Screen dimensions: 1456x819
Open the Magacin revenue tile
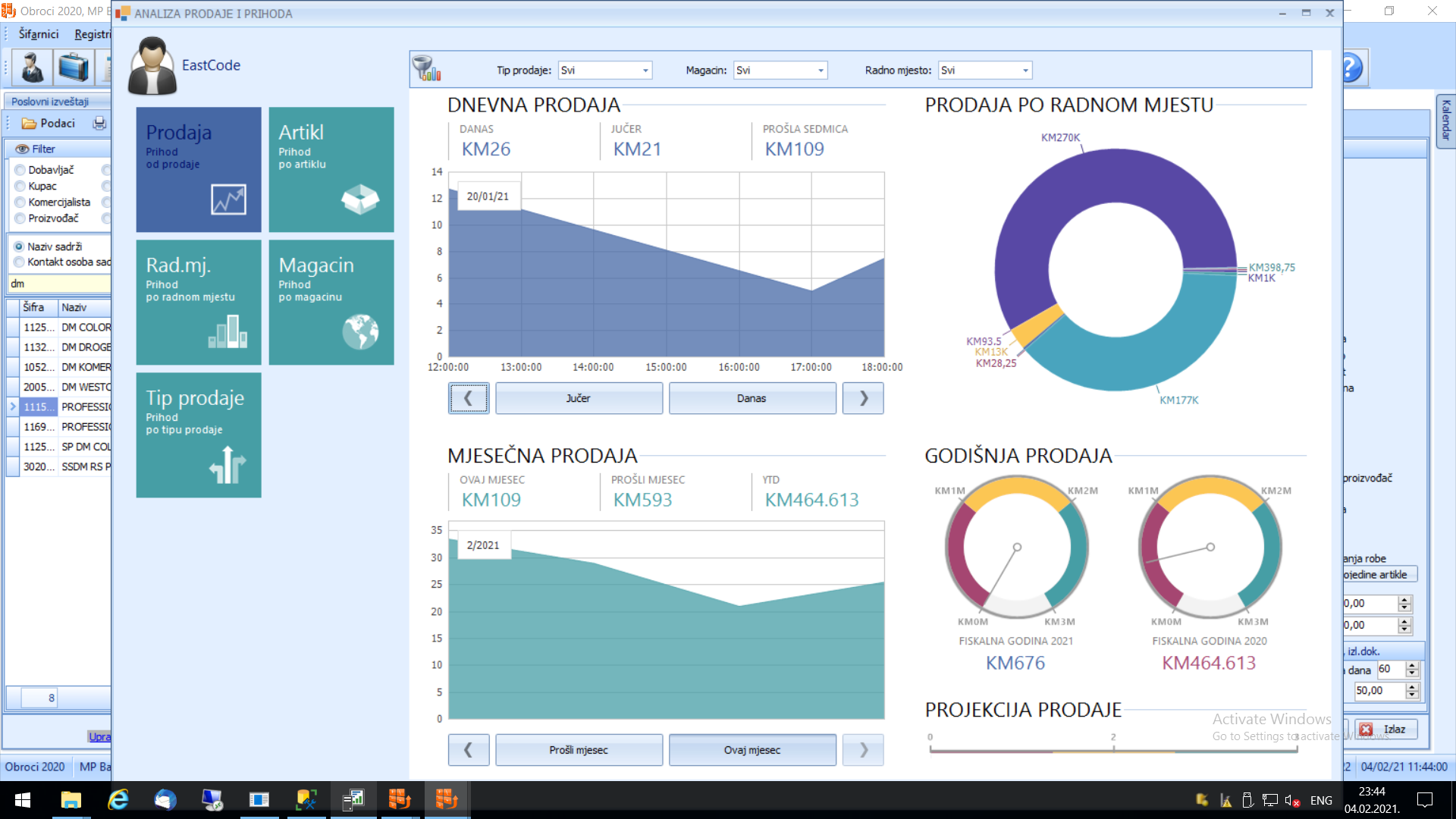[331, 302]
